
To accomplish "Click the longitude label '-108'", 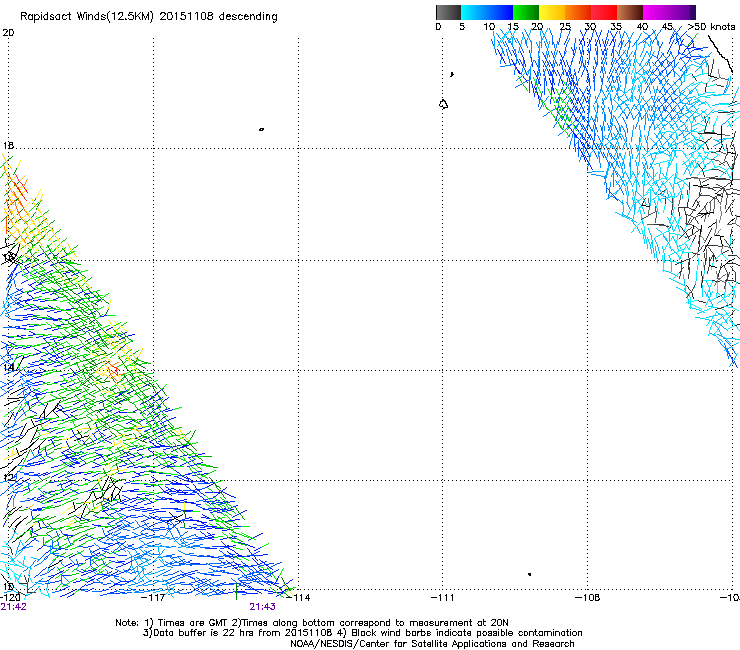I will point(588,597).
